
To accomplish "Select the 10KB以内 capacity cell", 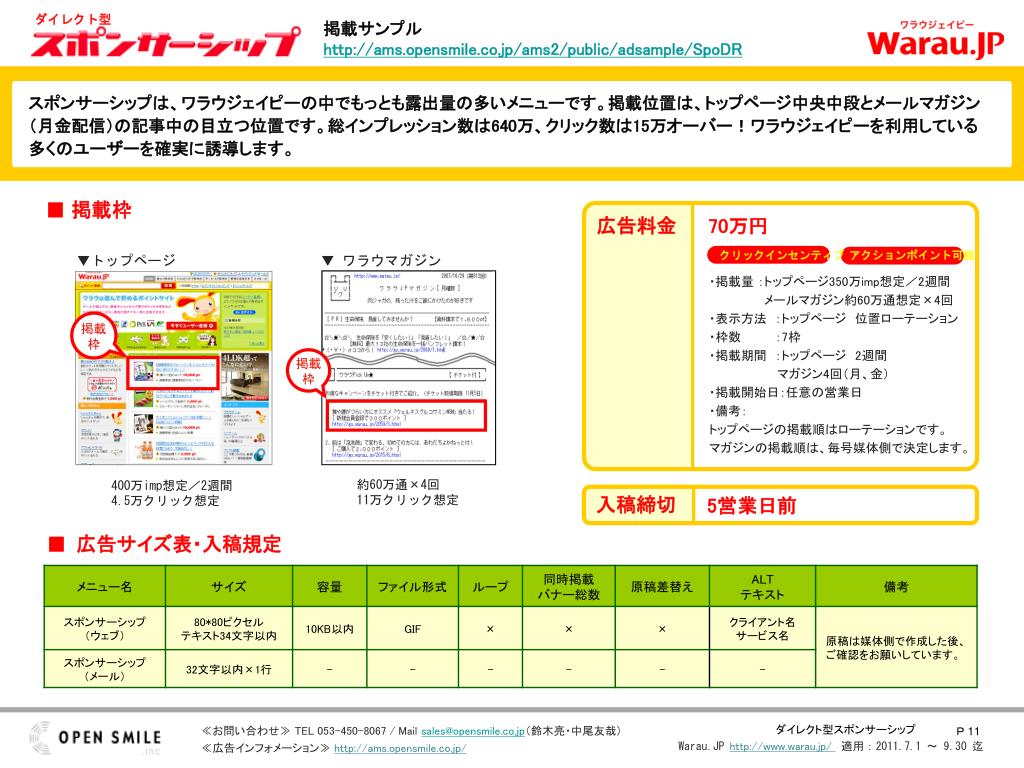I will [x=329, y=629].
